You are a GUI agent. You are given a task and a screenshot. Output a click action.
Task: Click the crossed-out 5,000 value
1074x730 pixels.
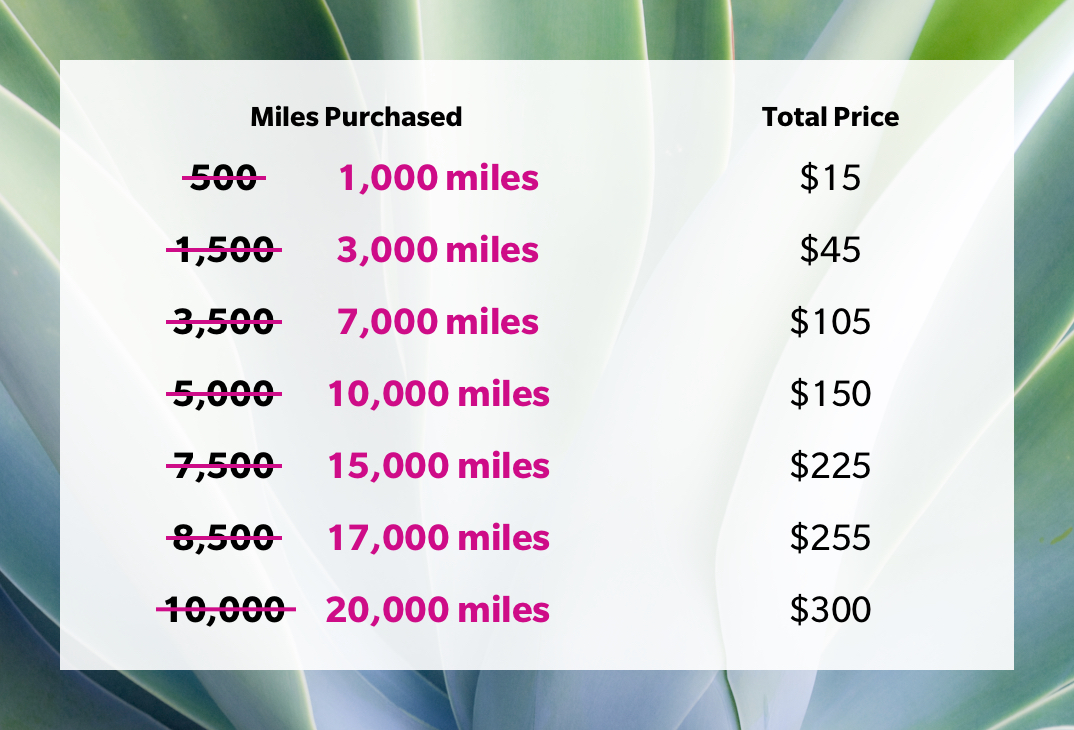click(224, 394)
